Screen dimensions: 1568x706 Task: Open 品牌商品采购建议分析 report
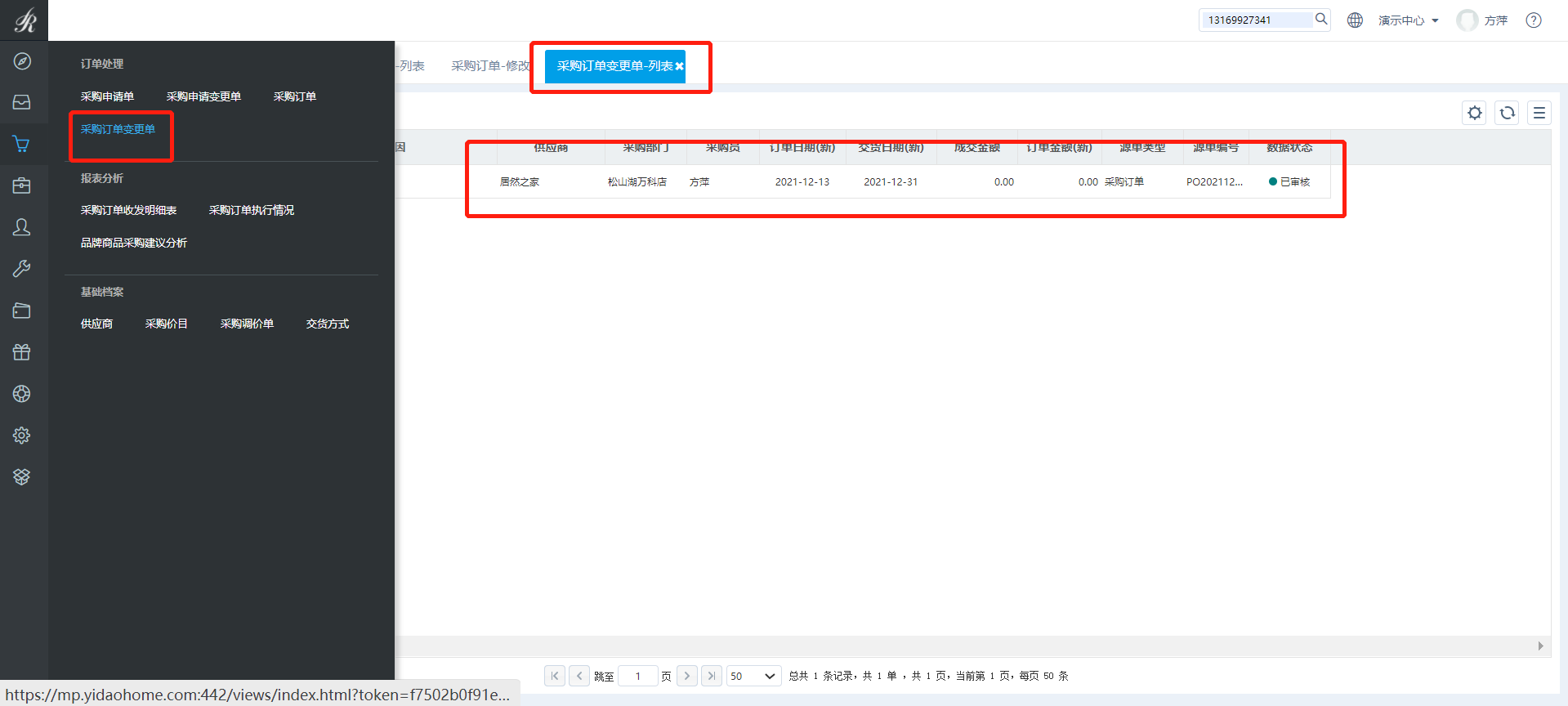[134, 243]
